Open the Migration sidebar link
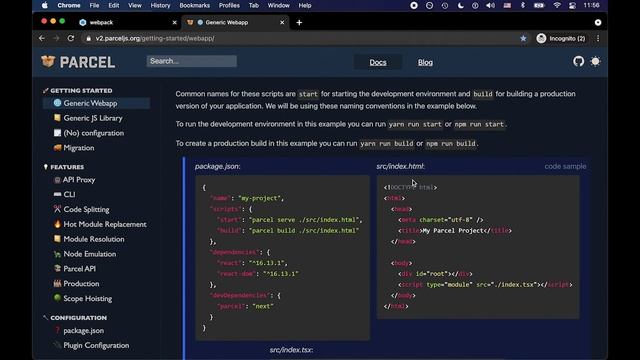 tap(79, 148)
